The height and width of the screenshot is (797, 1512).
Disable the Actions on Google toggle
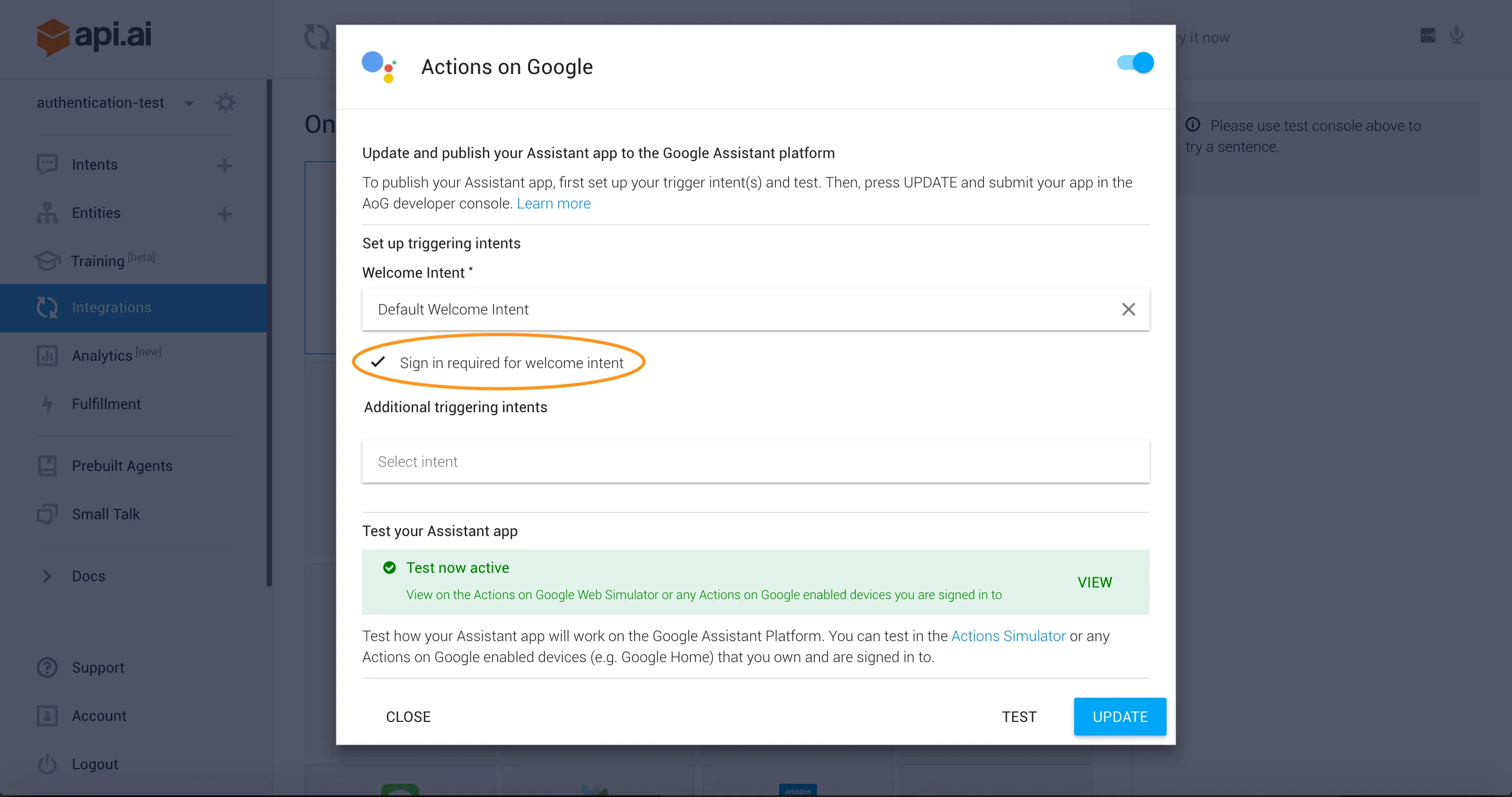point(1135,63)
